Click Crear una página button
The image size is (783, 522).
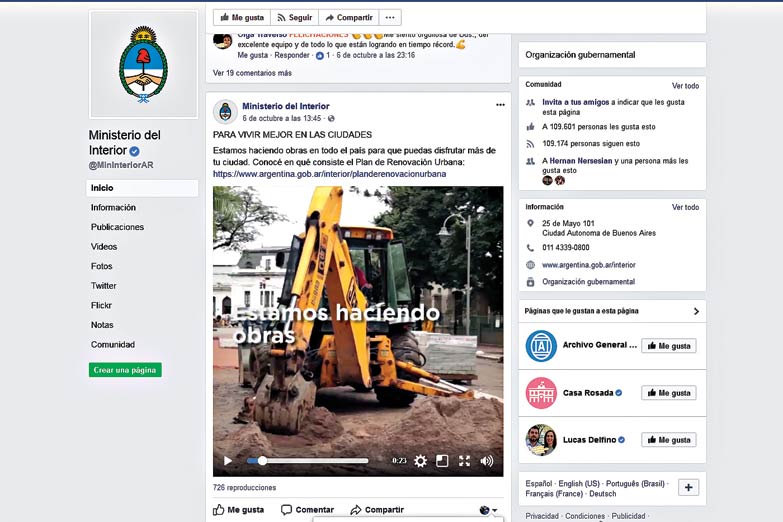[125, 370]
